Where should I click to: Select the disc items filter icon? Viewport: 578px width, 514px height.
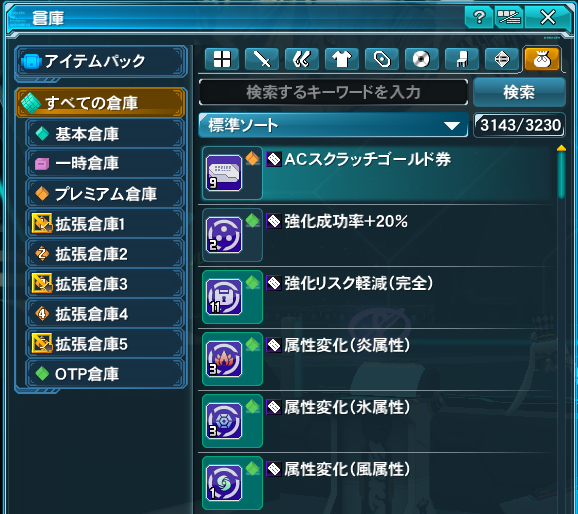(421, 59)
